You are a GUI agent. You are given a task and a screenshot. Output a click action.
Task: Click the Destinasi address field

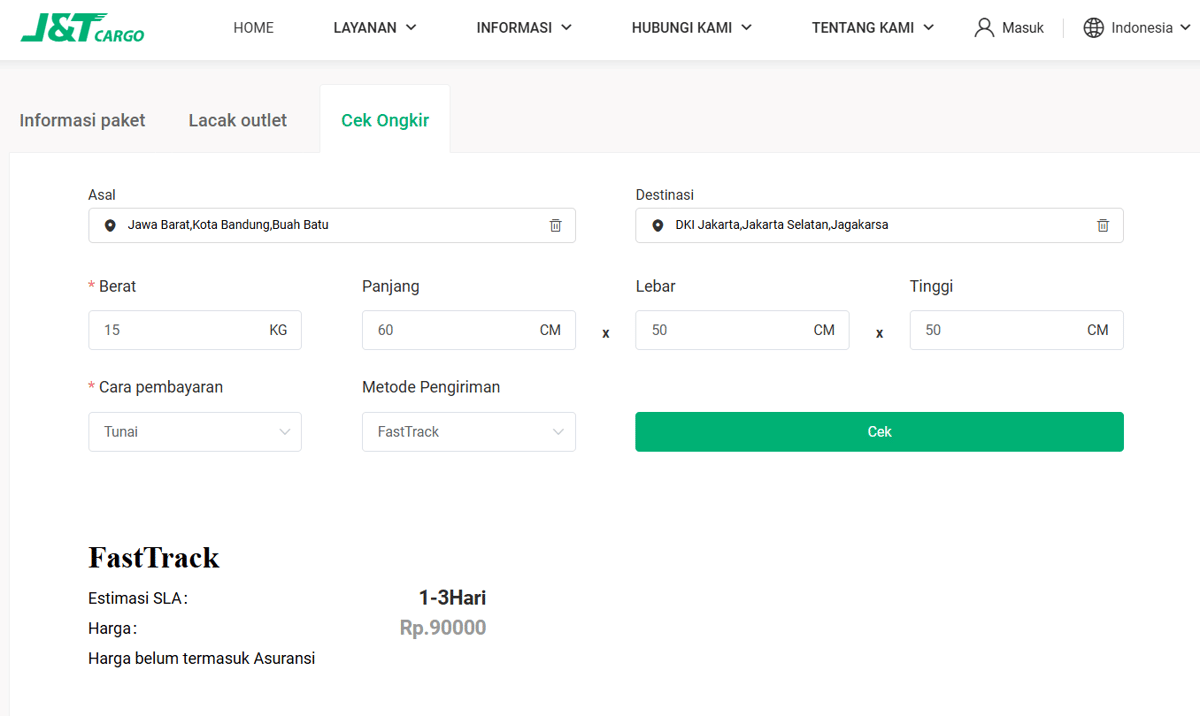[x=879, y=225]
